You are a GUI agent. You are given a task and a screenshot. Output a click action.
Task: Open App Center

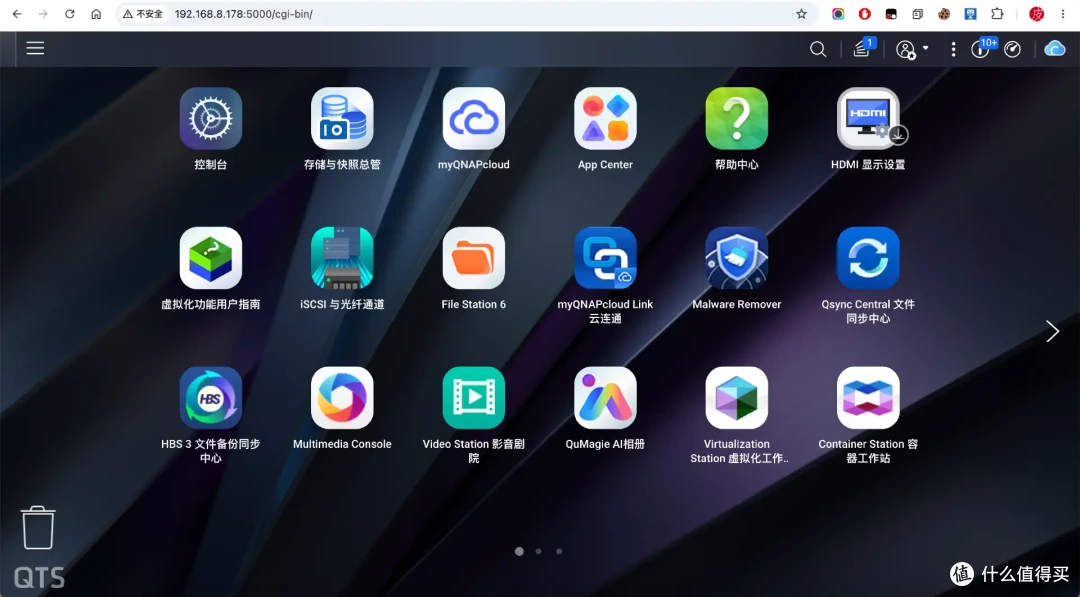(x=605, y=118)
